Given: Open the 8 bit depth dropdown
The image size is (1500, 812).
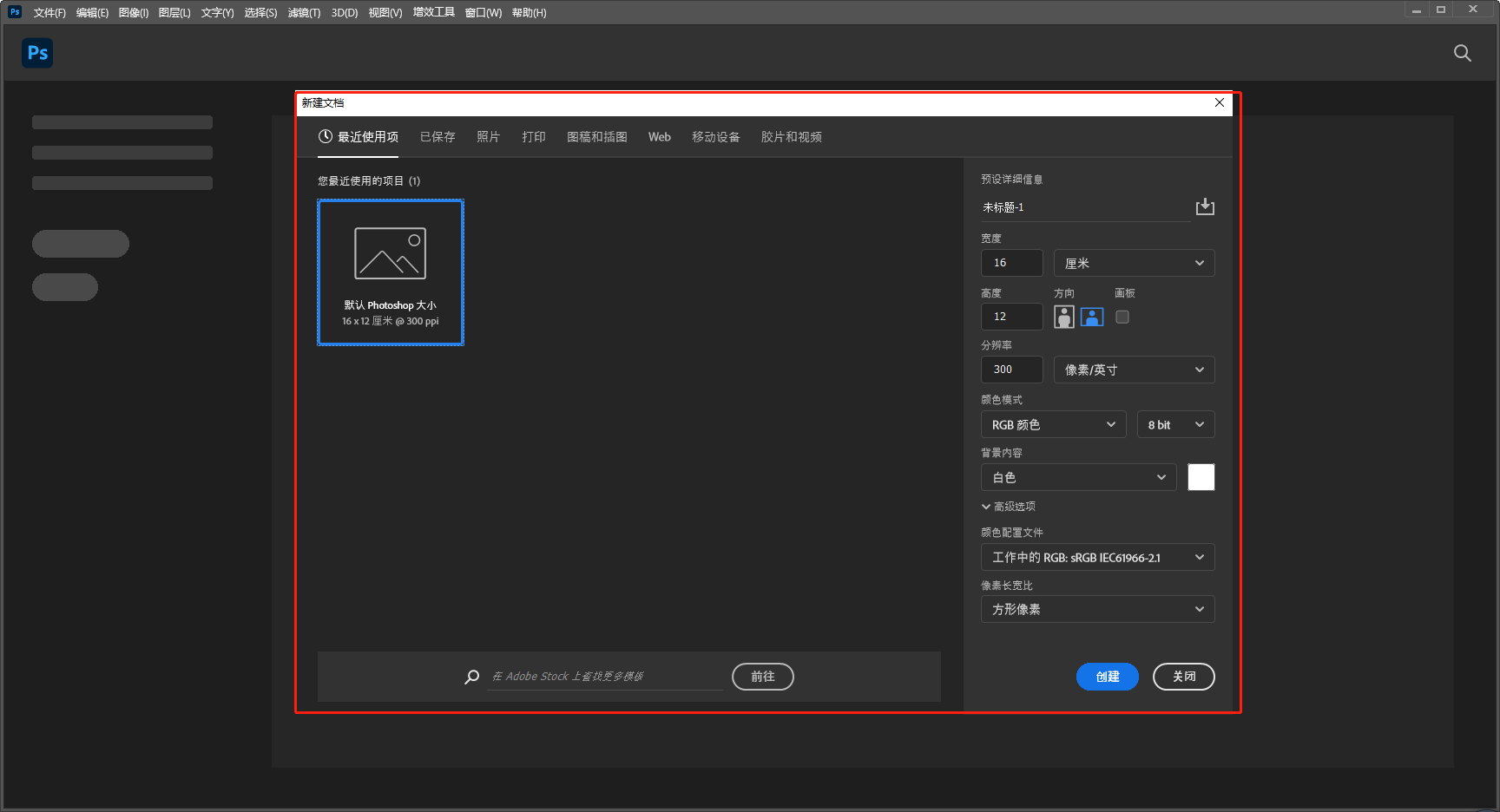Looking at the screenshot, I should (x=1175, y=424).
